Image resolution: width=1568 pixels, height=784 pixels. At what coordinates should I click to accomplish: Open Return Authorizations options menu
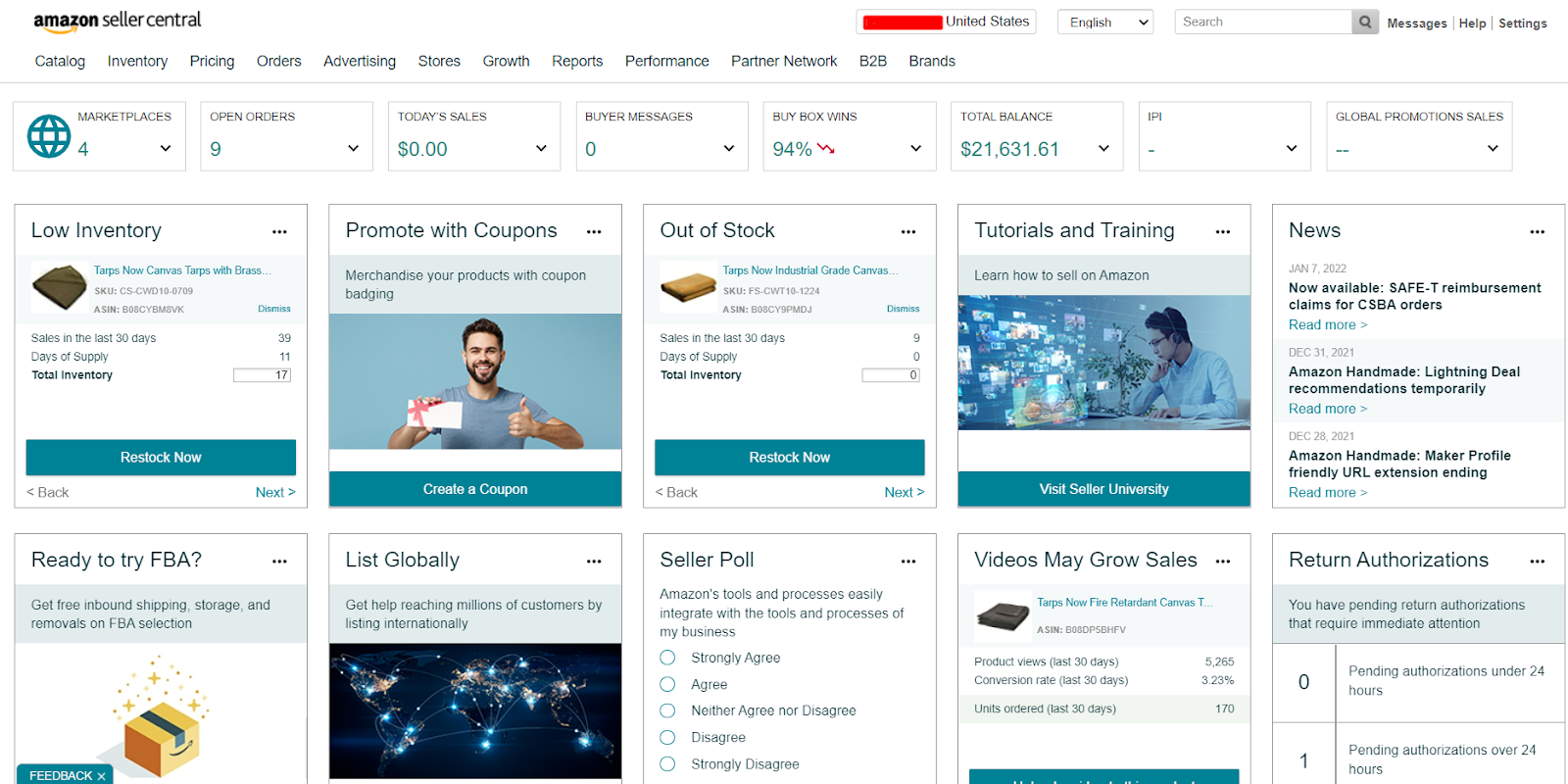1537,562
